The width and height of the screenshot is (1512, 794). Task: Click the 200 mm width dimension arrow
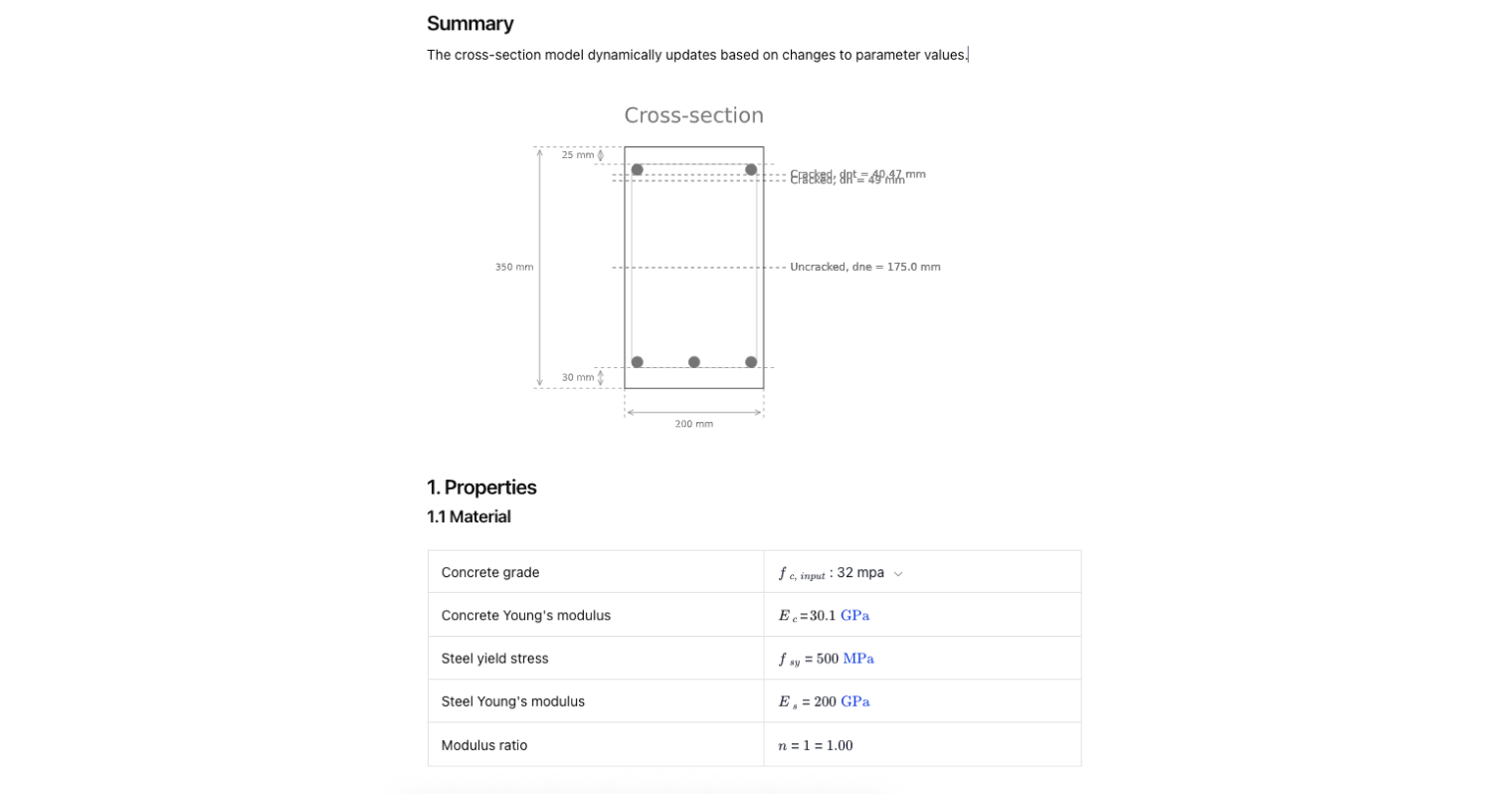pos(693,409)
